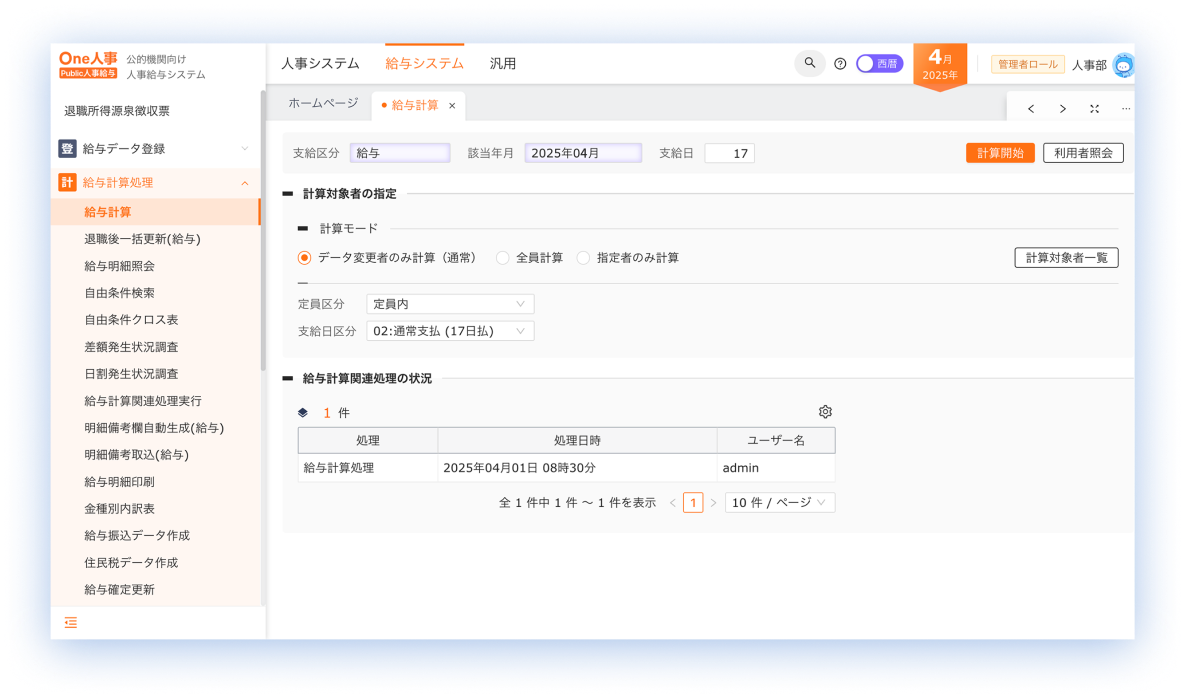Click the table settings gear icon
1186x698 pixels.
[x=825, y=412]
